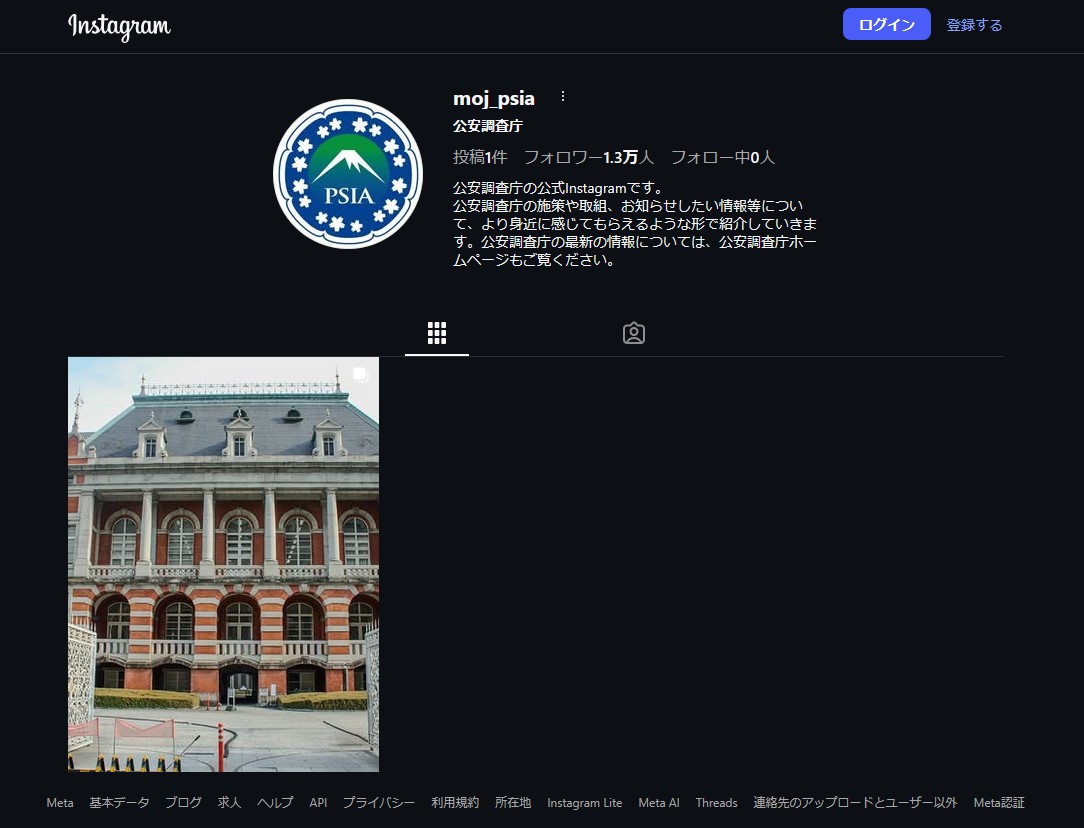Screen dimensions: 1084x828
Task: Open the Meta footer link
Action: pyautogui.click(x=60, y=803)
